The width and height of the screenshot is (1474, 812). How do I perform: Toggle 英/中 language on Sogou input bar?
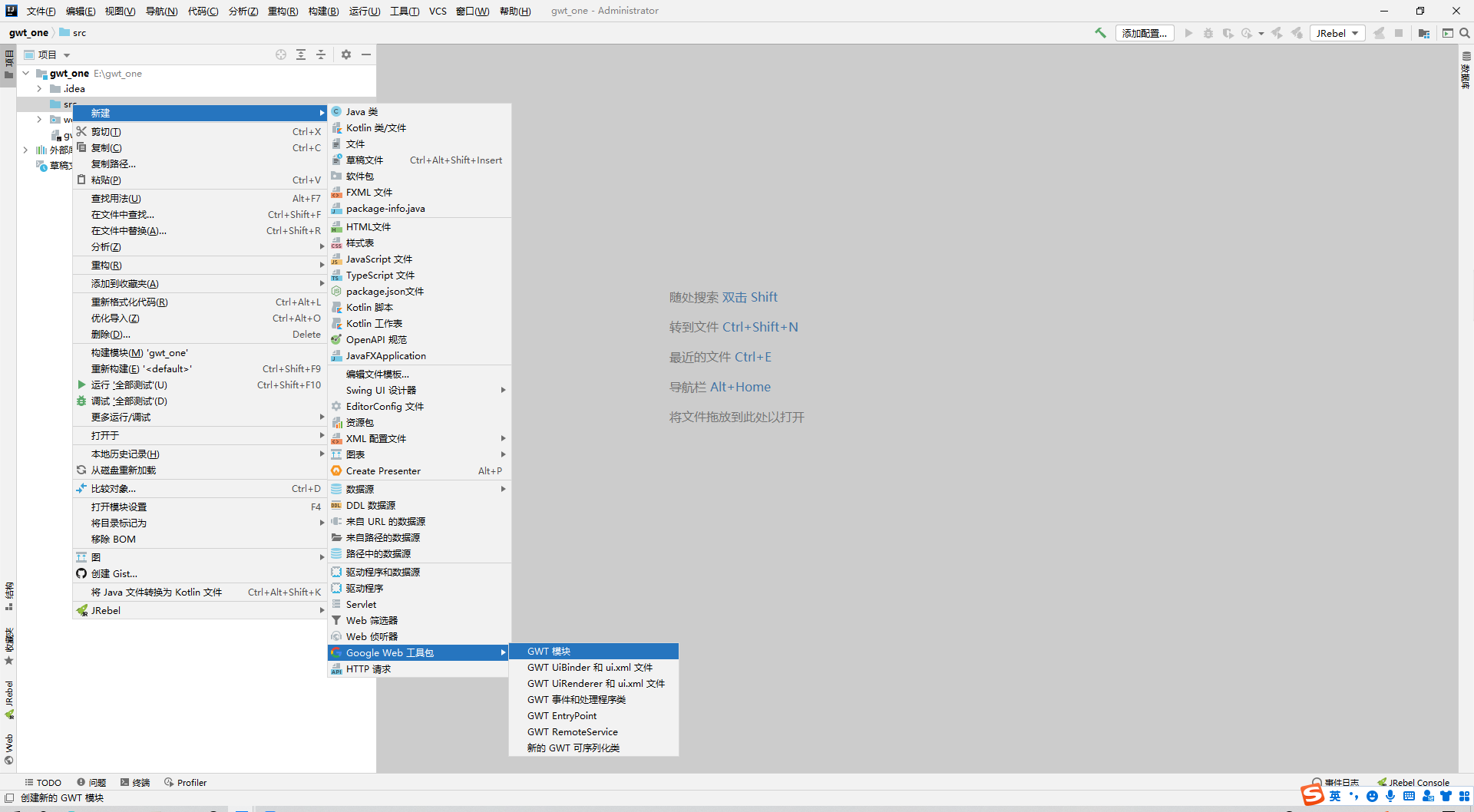click(1335, 797)
